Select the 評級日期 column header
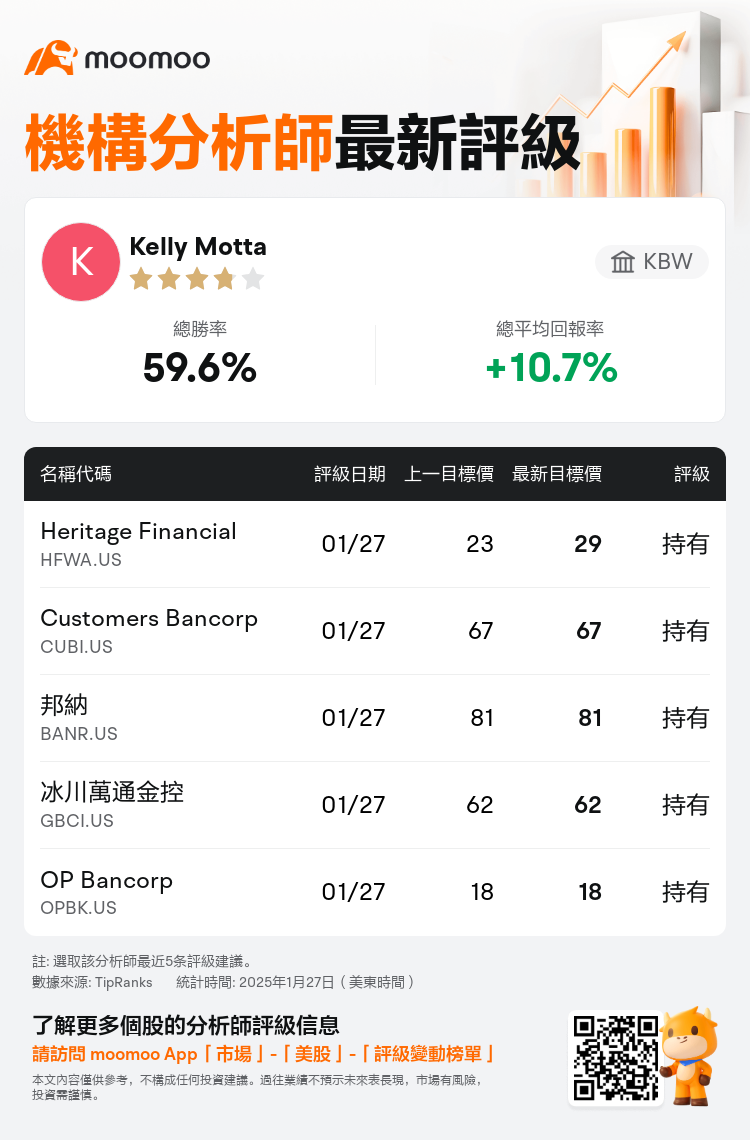This screenshot has height=1140, width=750. point(350,474)
